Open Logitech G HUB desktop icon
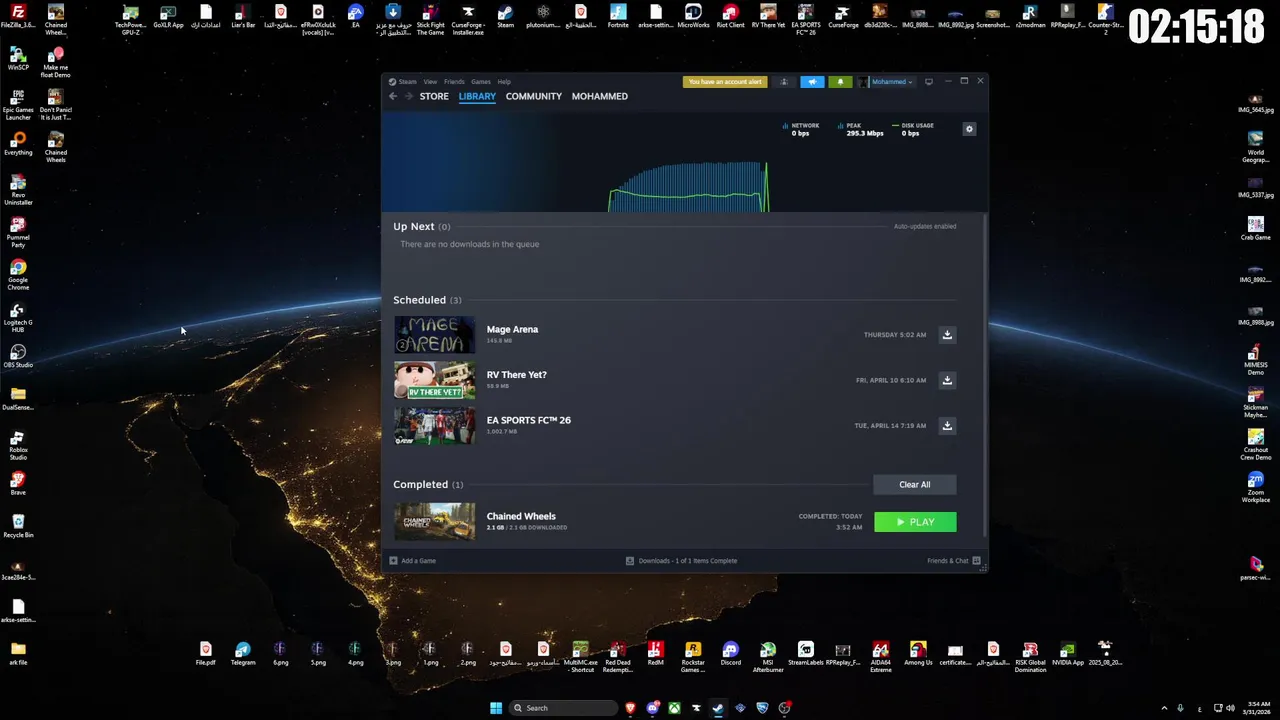This screenshot has height=720, width=1280. tap(18, 318)
